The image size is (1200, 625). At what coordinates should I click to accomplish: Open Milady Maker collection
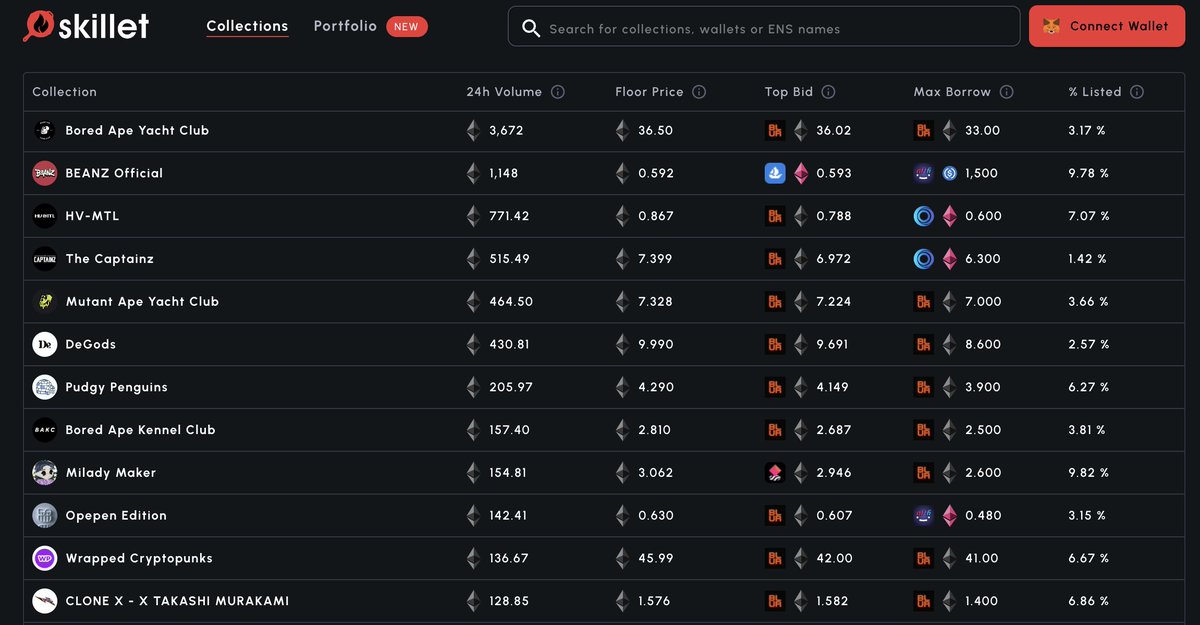tap(110, 473)
